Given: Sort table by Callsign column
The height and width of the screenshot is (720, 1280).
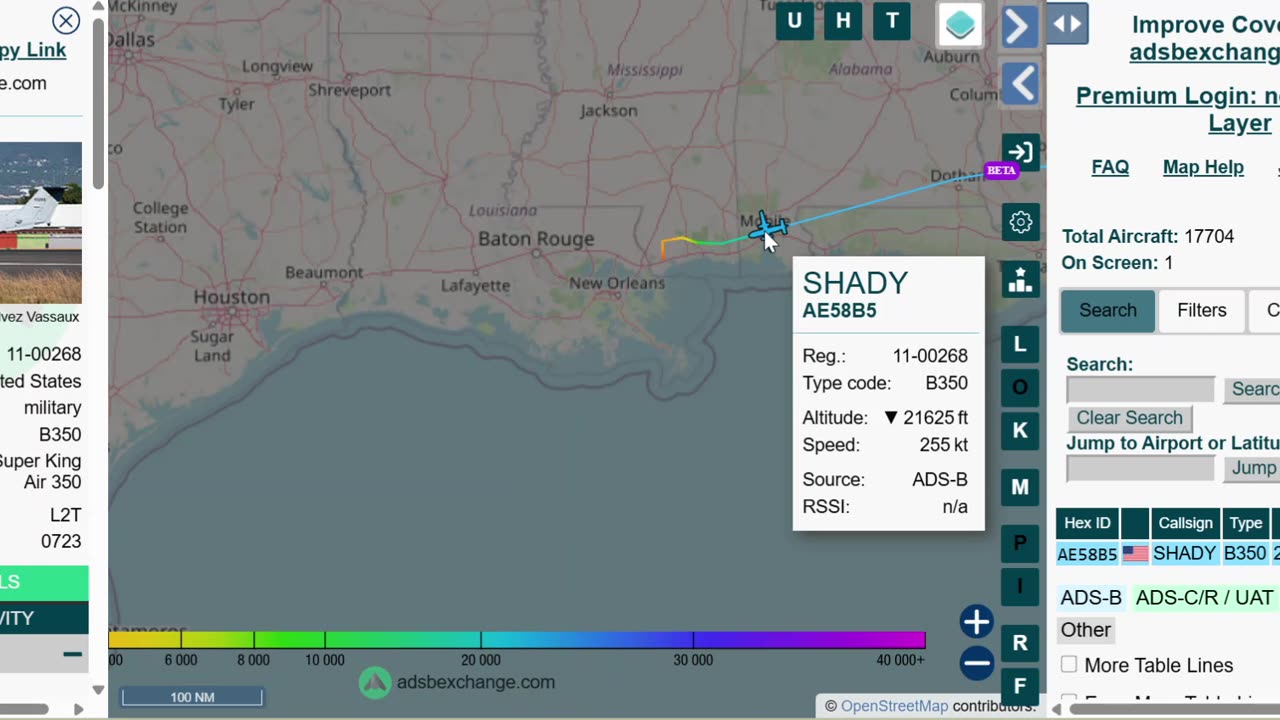Looking at the screenshot, I should click(1185, 523).
